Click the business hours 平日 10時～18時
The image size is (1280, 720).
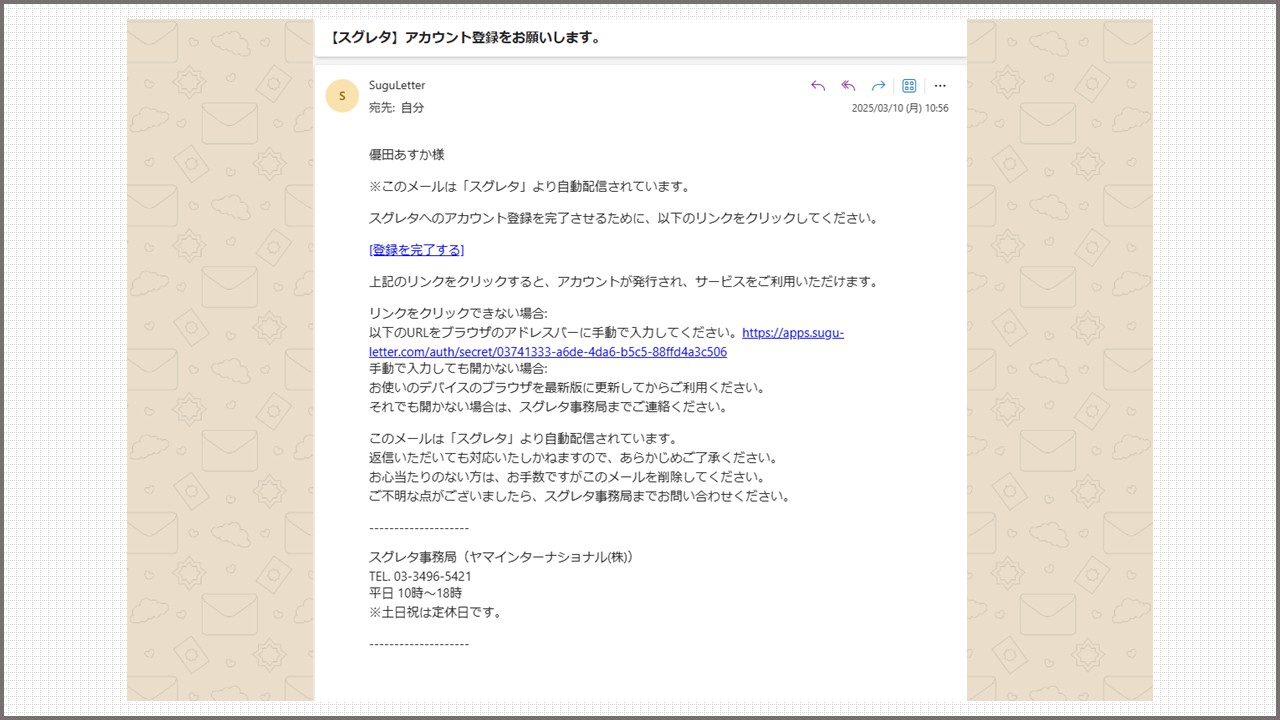point(415,593)
